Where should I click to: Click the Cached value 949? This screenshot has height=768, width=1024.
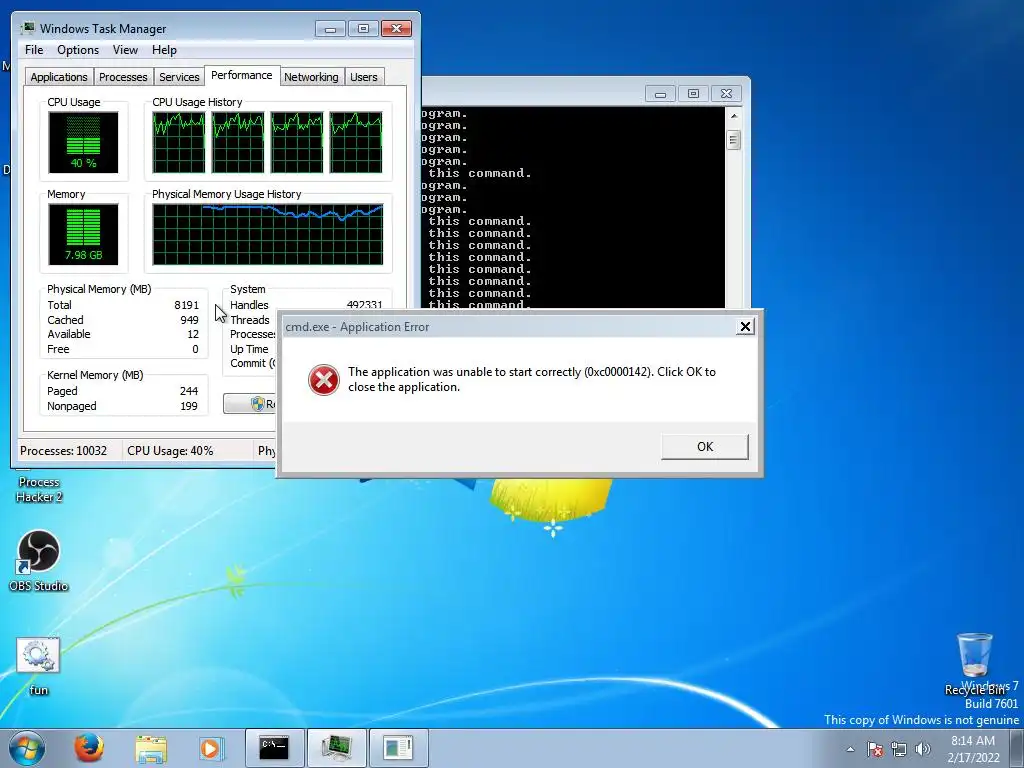(189, 320)
